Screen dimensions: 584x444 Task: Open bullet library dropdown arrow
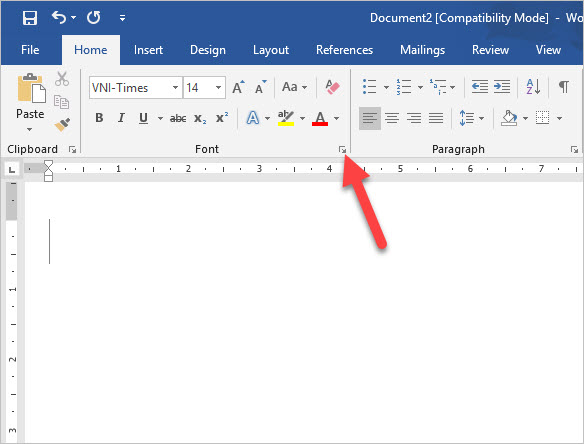386,88
